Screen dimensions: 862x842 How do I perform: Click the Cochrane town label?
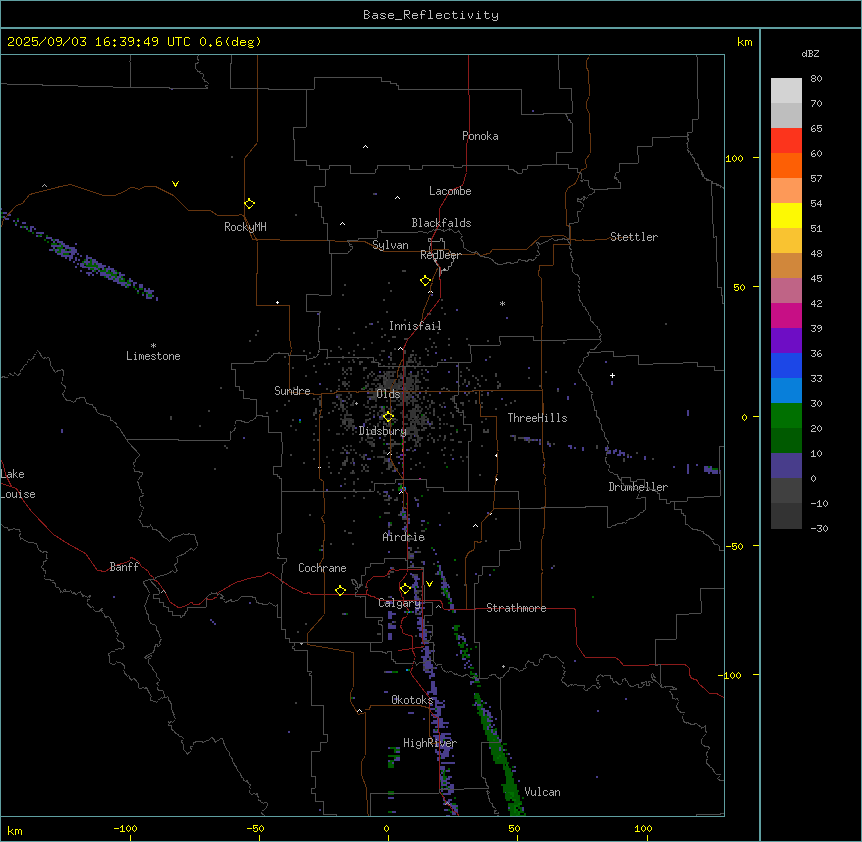pyautogui.click(x=322, y=568)
